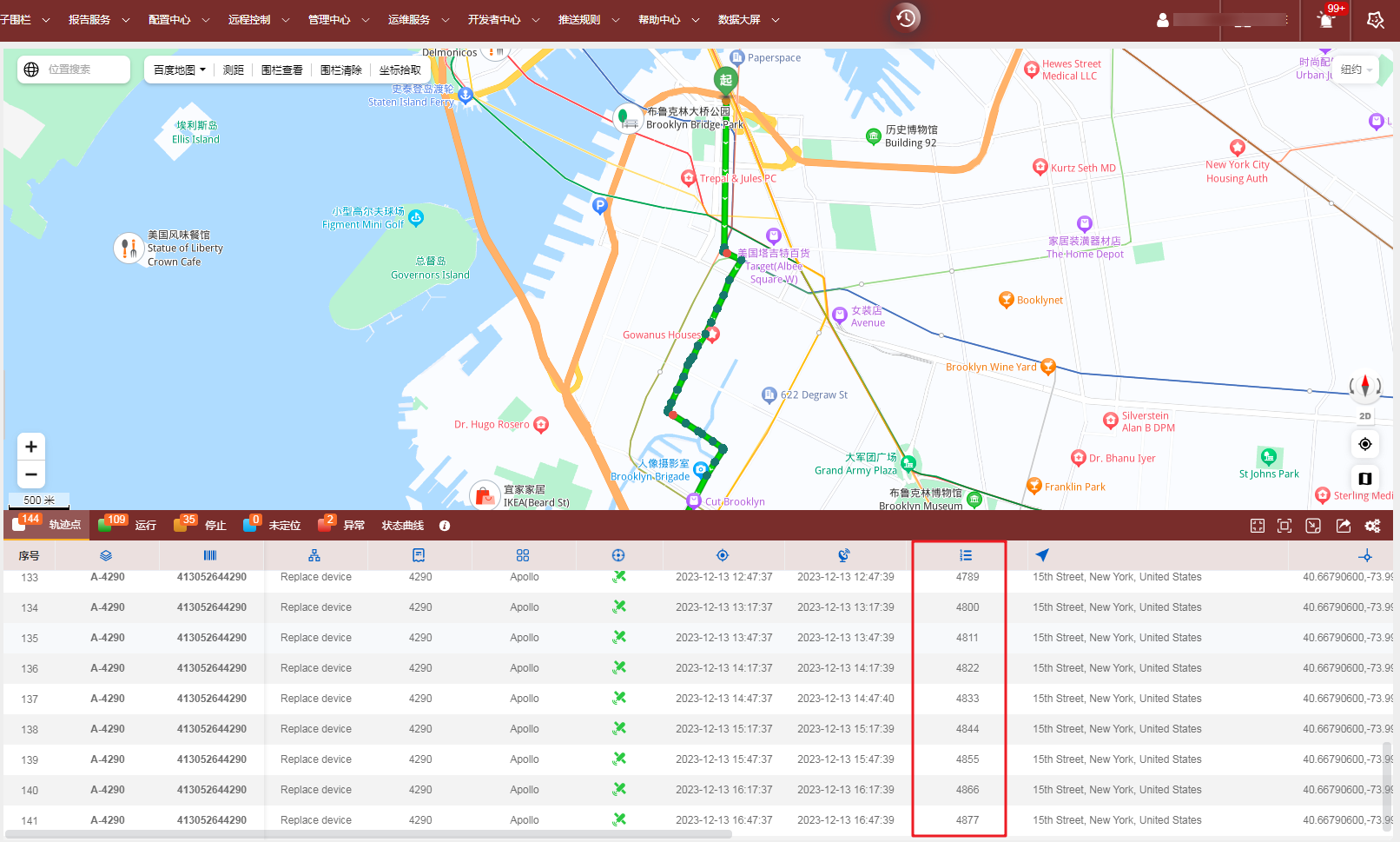Click the export share icon in track toolbar

pos(1344,526)
